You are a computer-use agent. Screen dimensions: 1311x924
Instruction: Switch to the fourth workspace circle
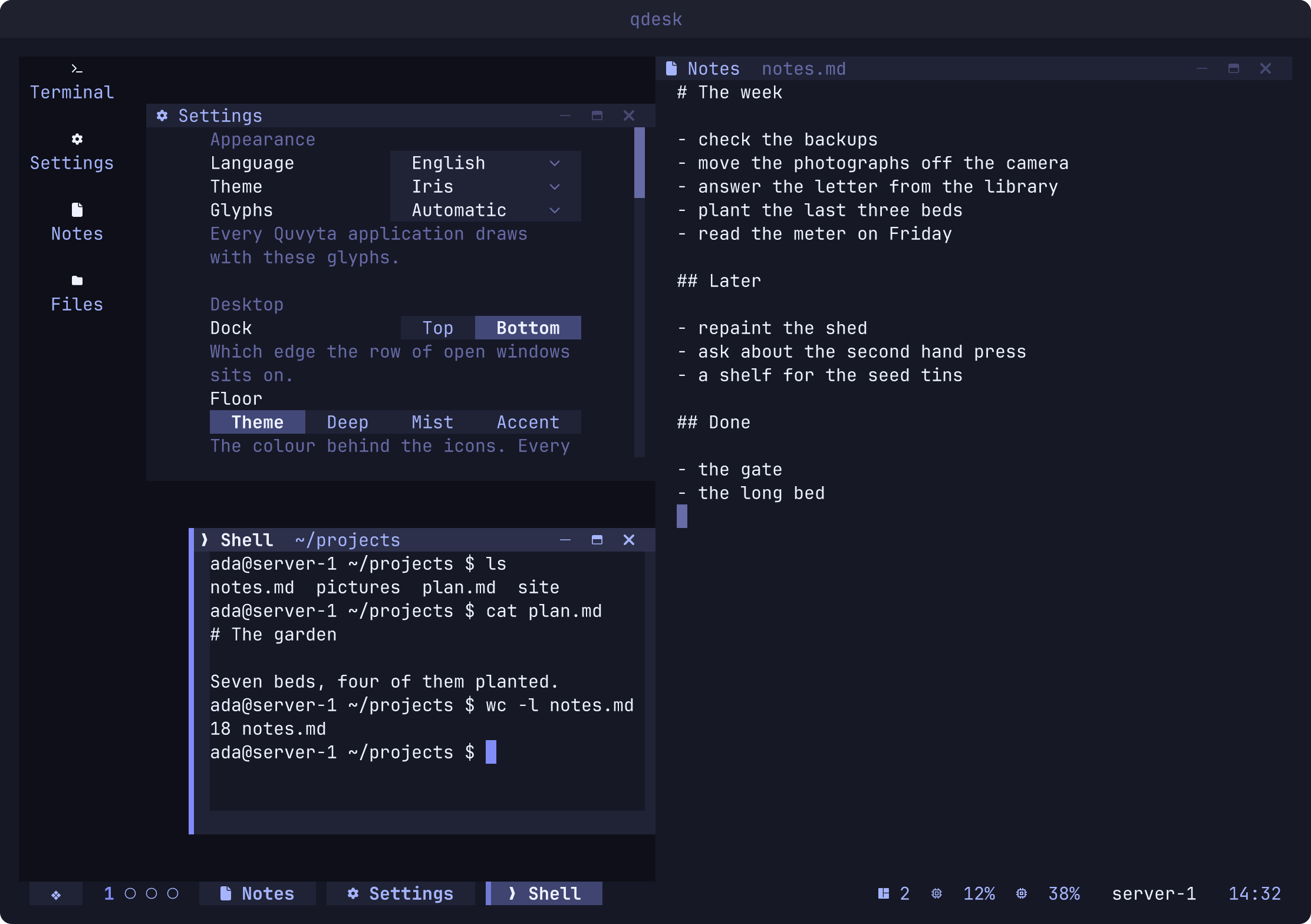(173, 894)
